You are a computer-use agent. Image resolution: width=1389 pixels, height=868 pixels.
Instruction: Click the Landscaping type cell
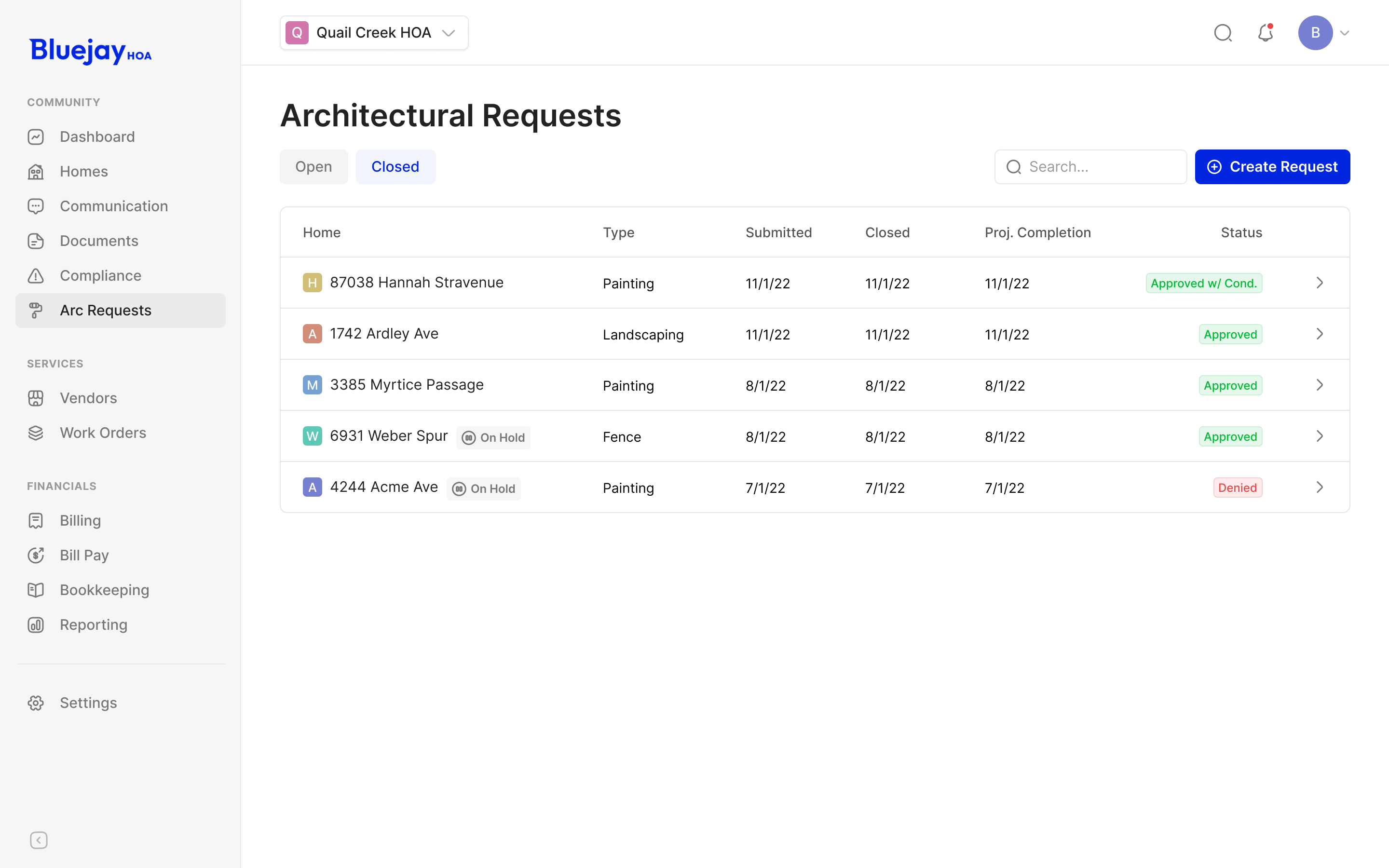(643, 335)
